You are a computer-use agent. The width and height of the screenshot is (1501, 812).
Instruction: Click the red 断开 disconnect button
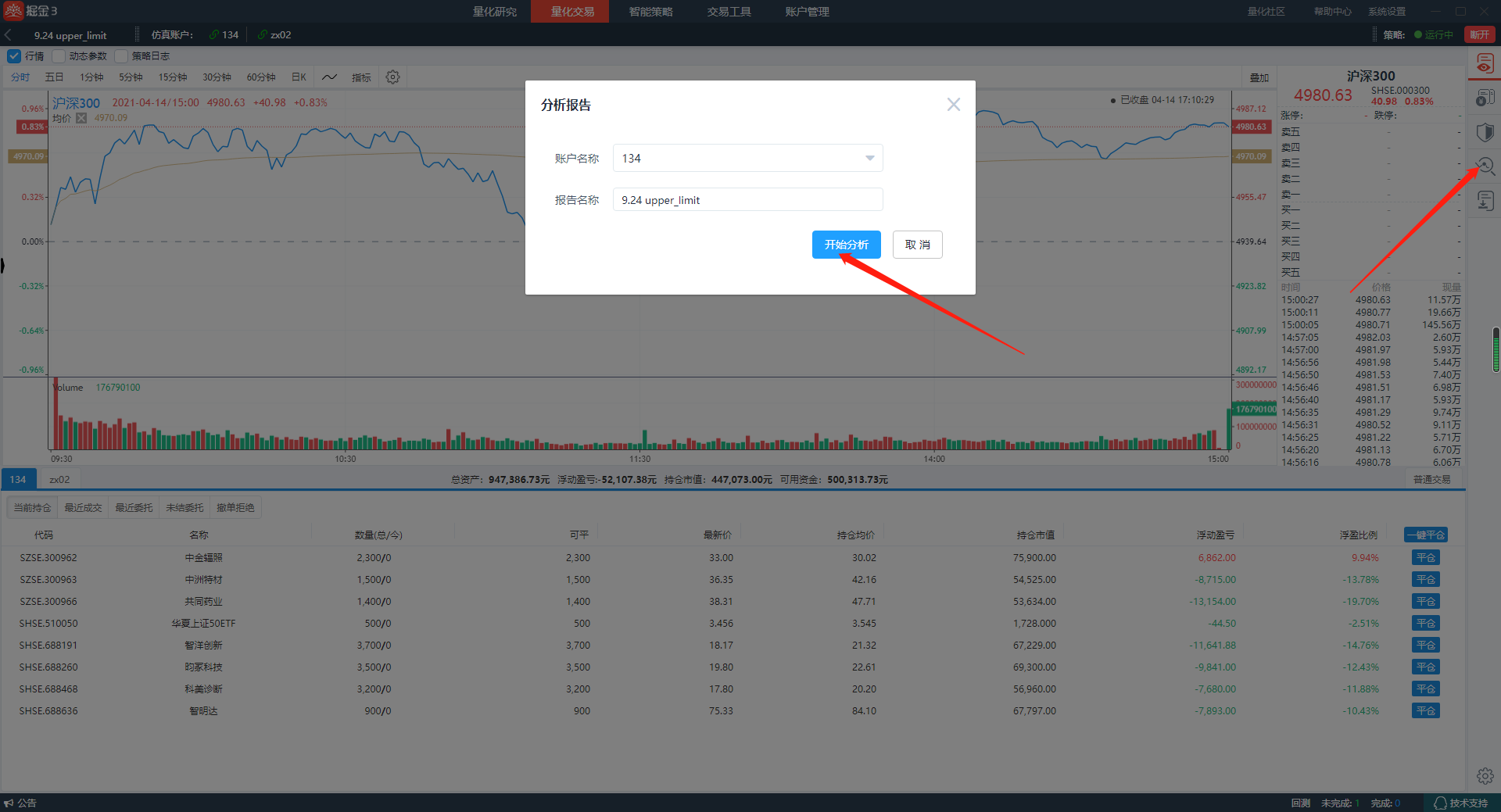[1479, 35]
